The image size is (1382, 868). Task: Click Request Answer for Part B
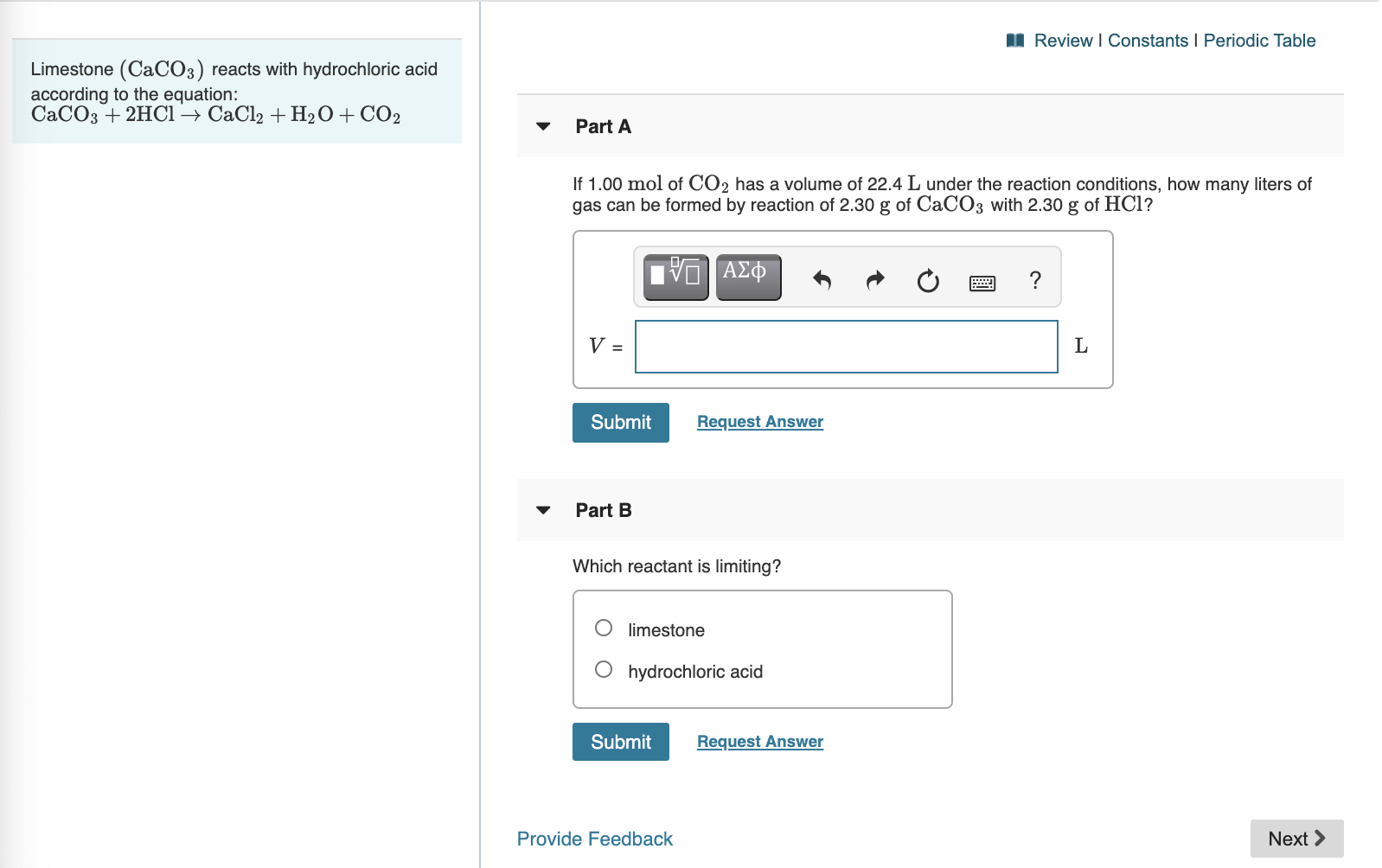pos(759,741)
